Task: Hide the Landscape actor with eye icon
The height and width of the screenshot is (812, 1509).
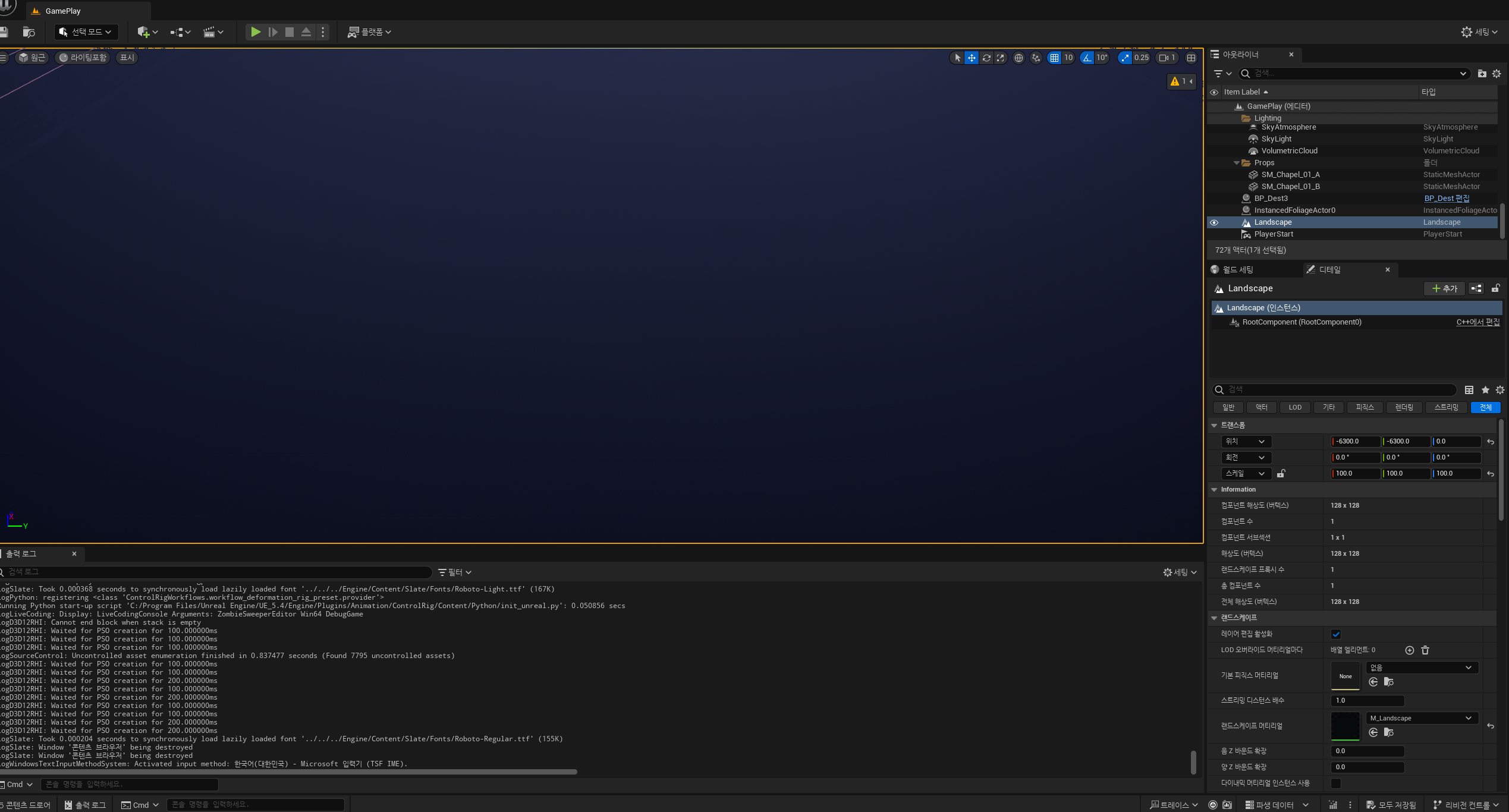Action: coord(1214,222)
